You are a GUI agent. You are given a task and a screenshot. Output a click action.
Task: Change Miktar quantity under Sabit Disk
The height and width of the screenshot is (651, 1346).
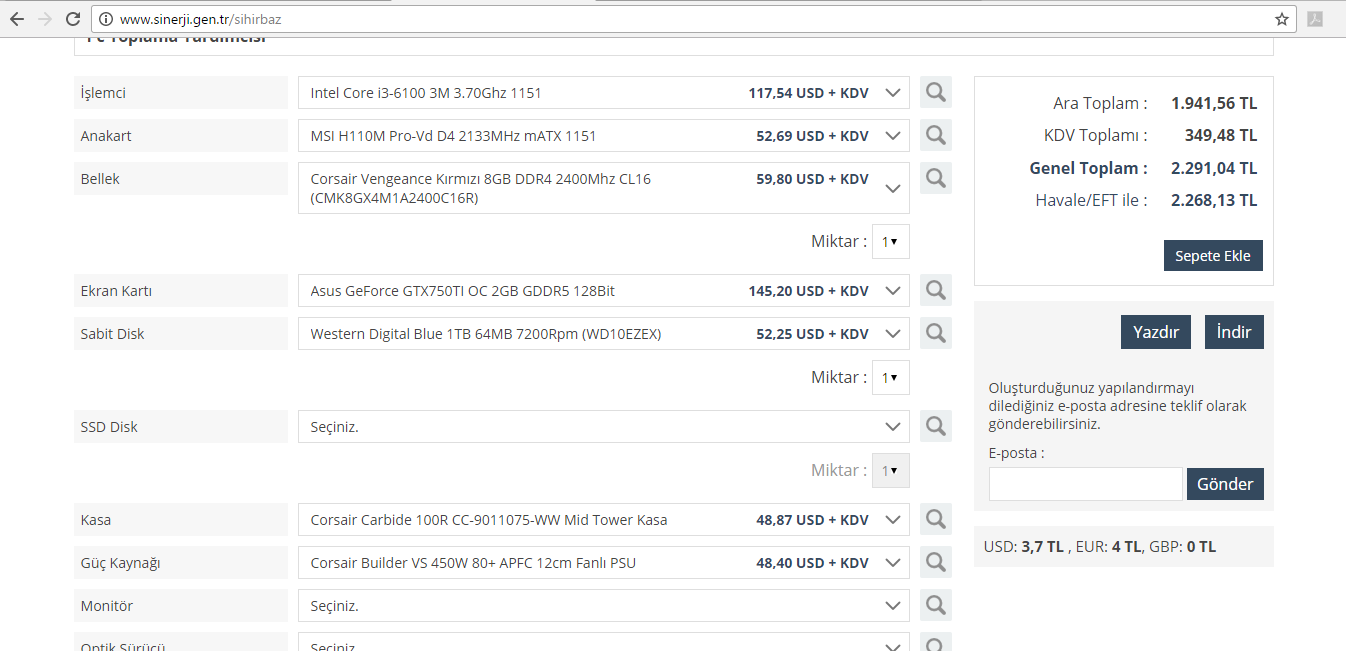(890, 377)
